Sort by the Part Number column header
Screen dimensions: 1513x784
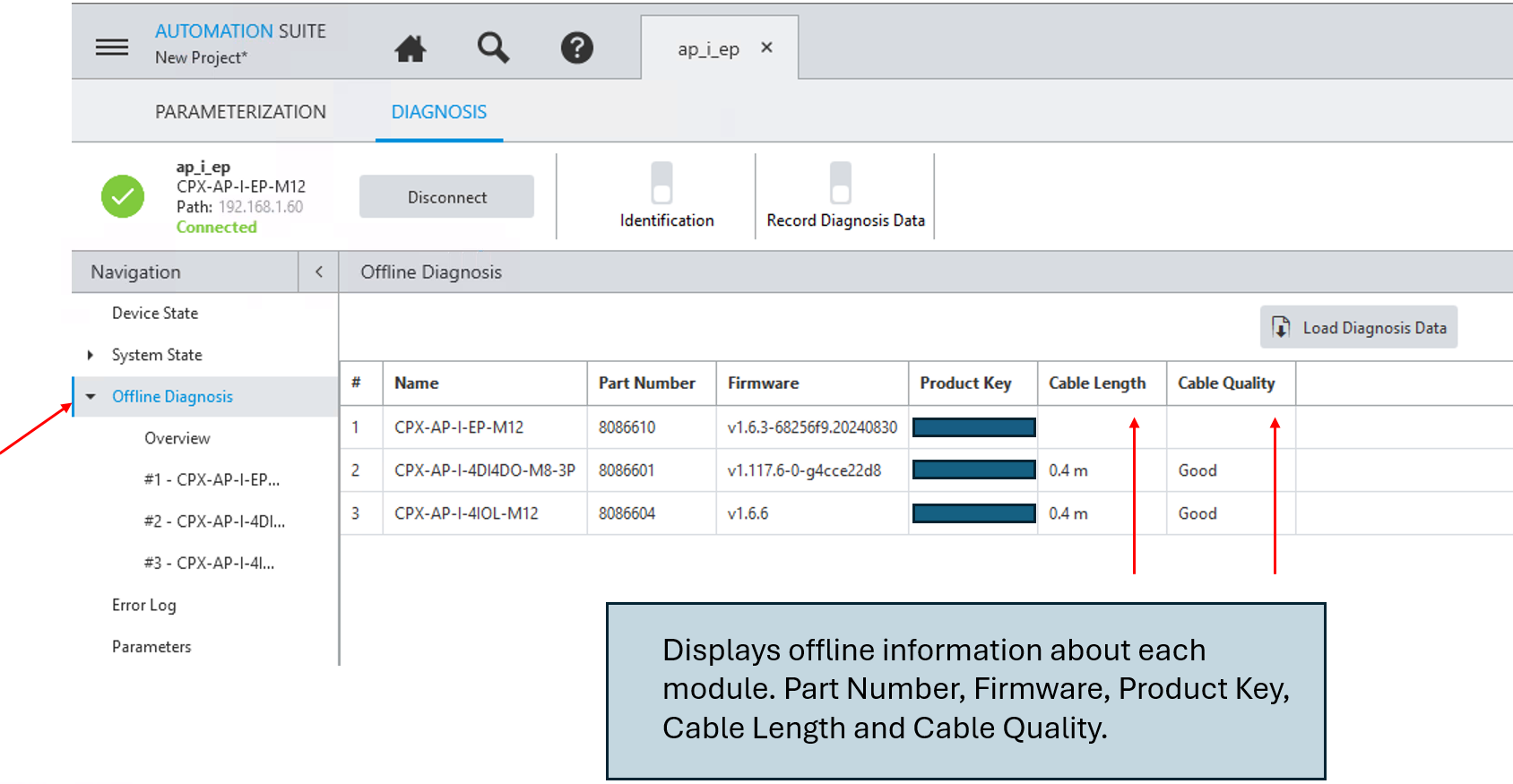(x=652, y=383)
